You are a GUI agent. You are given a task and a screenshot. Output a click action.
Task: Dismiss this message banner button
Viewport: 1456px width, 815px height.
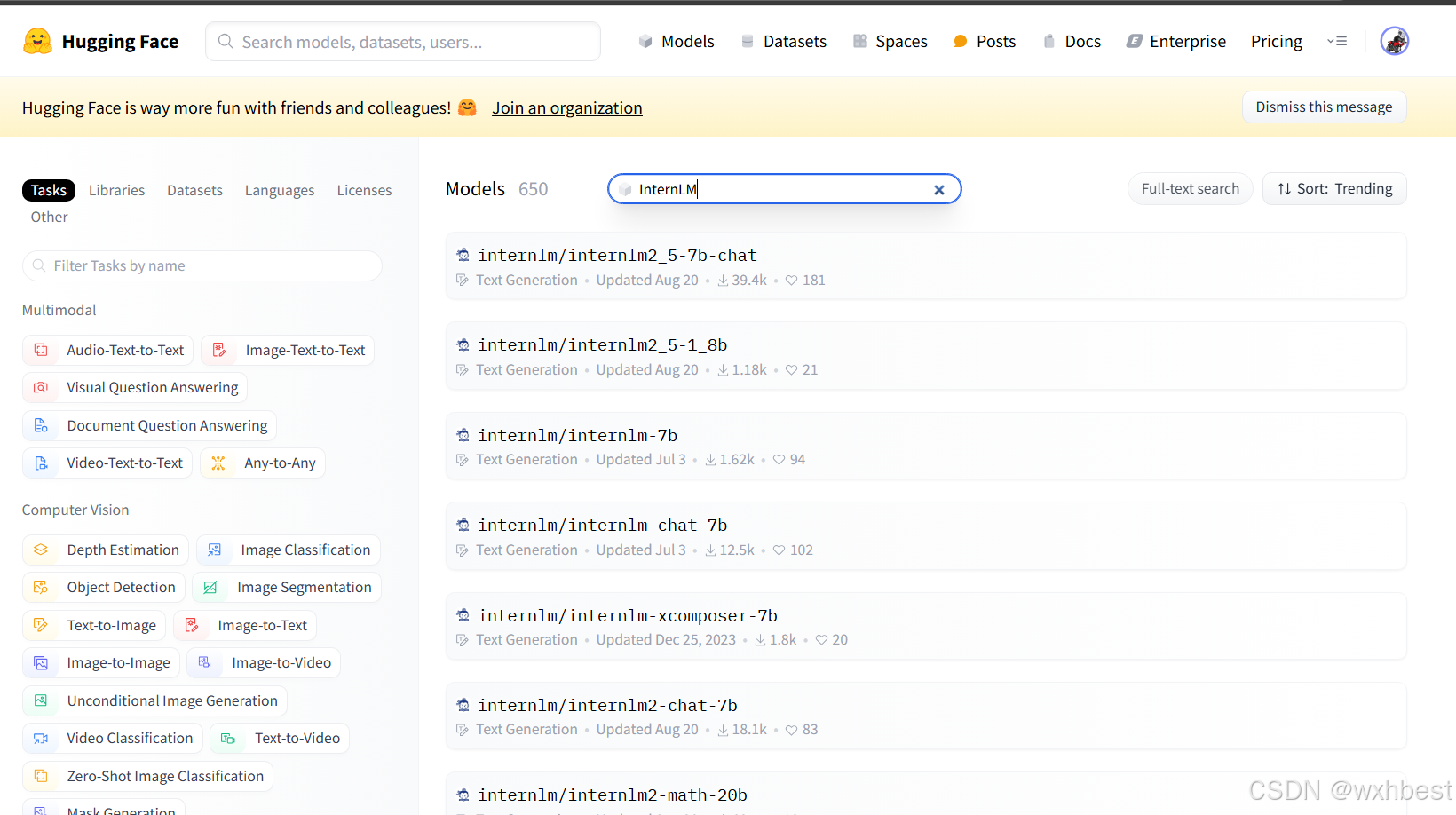(1324, 107)
